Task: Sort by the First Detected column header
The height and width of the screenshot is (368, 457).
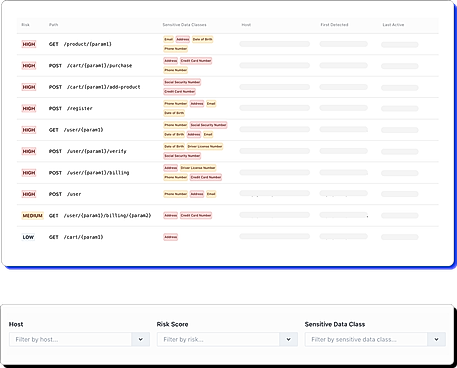Action: (x=334, y=25)
